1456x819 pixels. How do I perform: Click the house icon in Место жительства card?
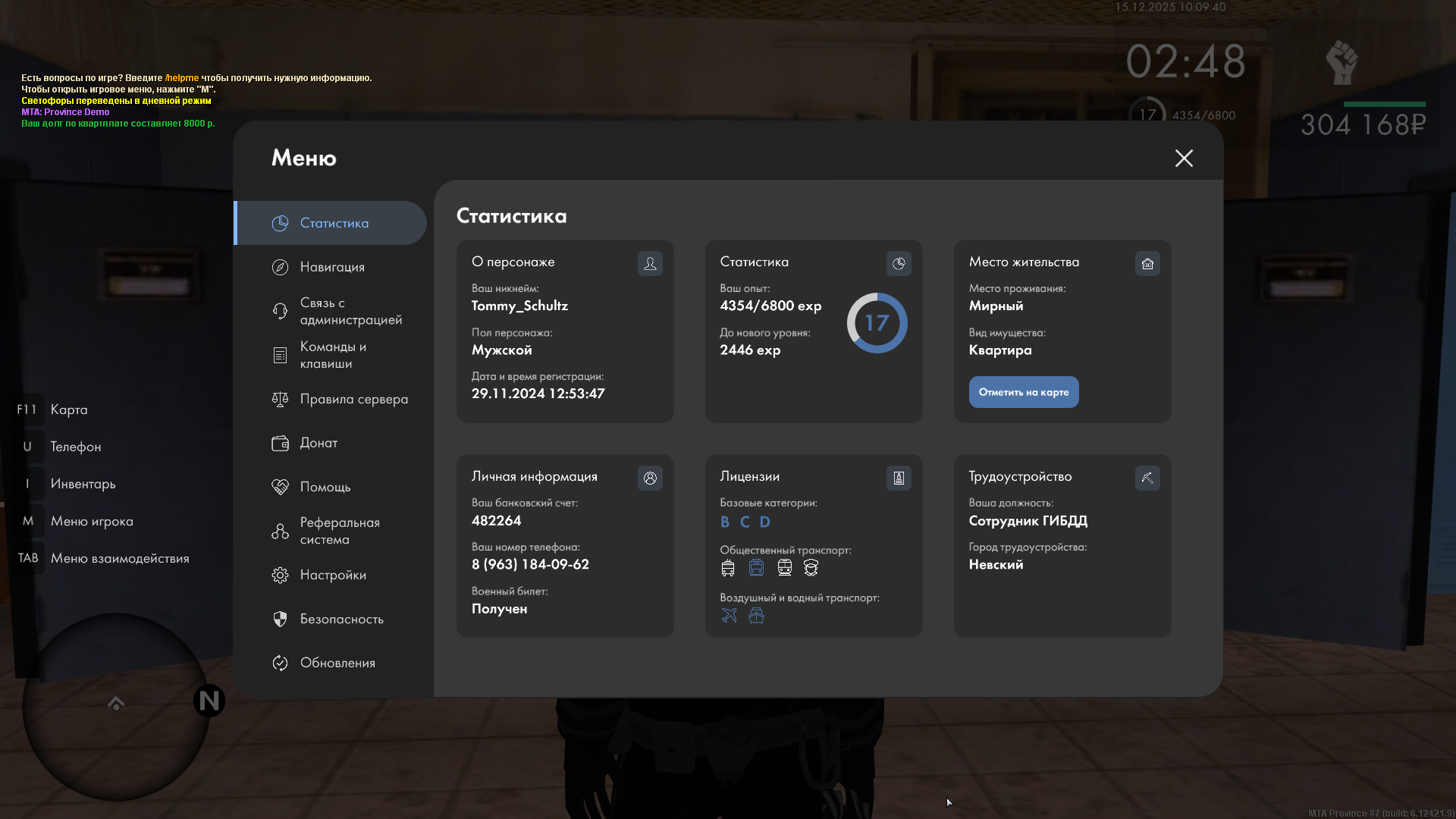1147,263
